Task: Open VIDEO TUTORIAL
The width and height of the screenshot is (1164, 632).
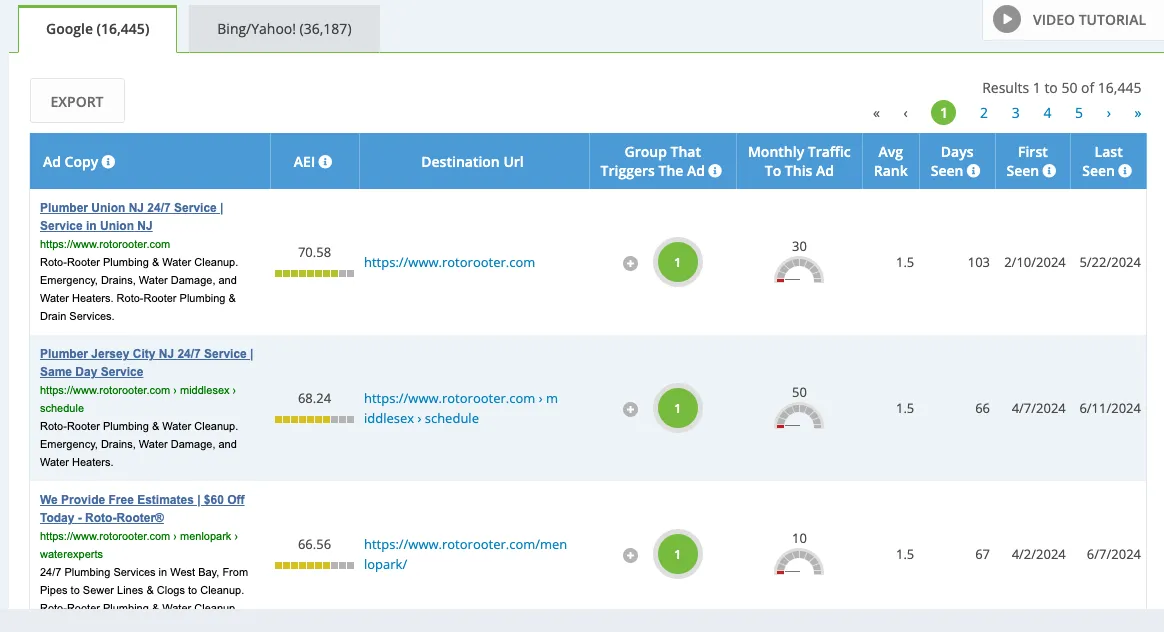Action: [x=1073, y=20]
